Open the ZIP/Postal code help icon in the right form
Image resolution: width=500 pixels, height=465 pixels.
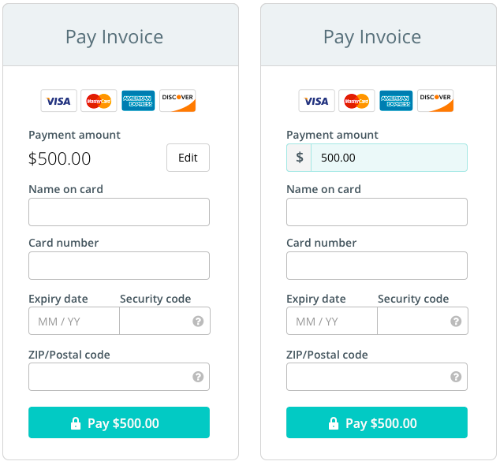click(456, 377)
